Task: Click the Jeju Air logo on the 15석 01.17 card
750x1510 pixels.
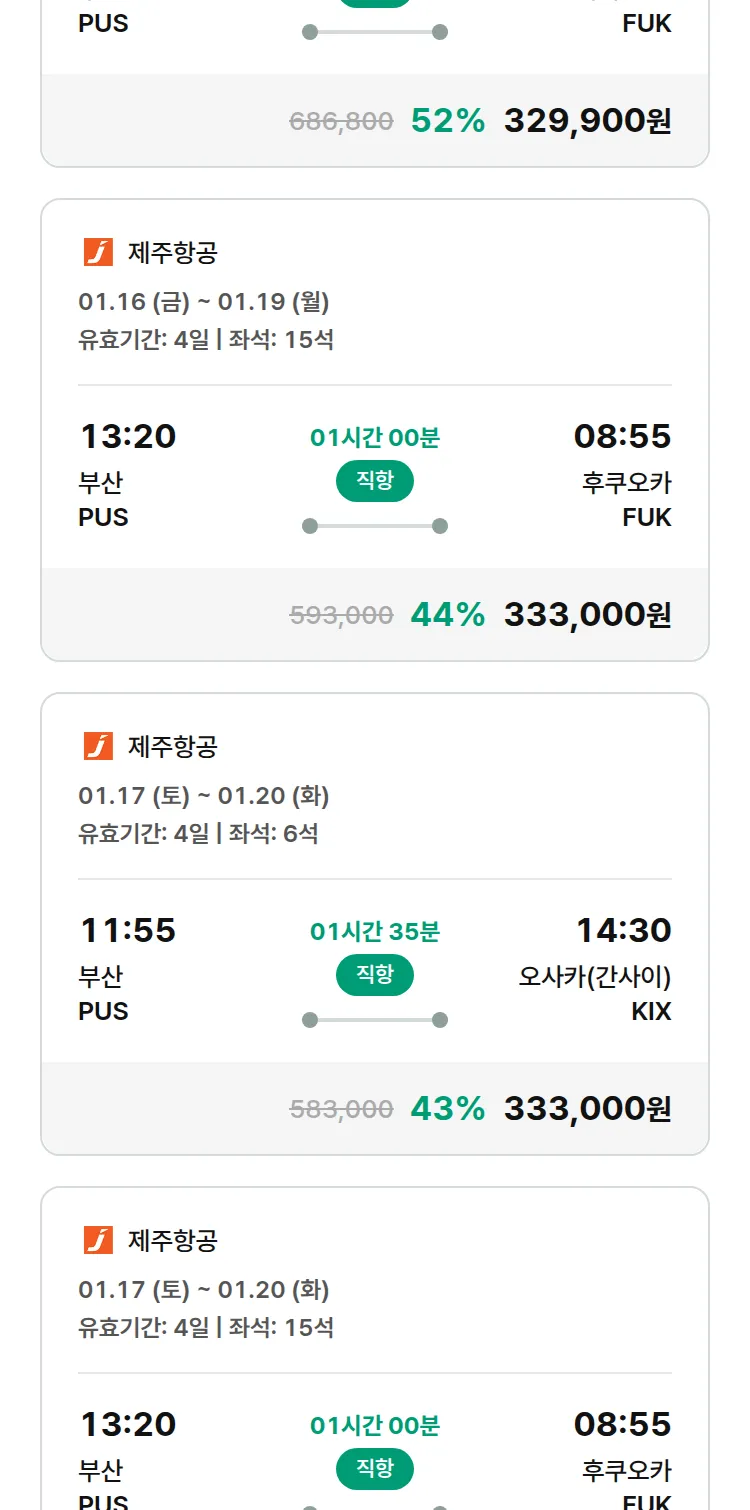Action: click(98, 1241)
